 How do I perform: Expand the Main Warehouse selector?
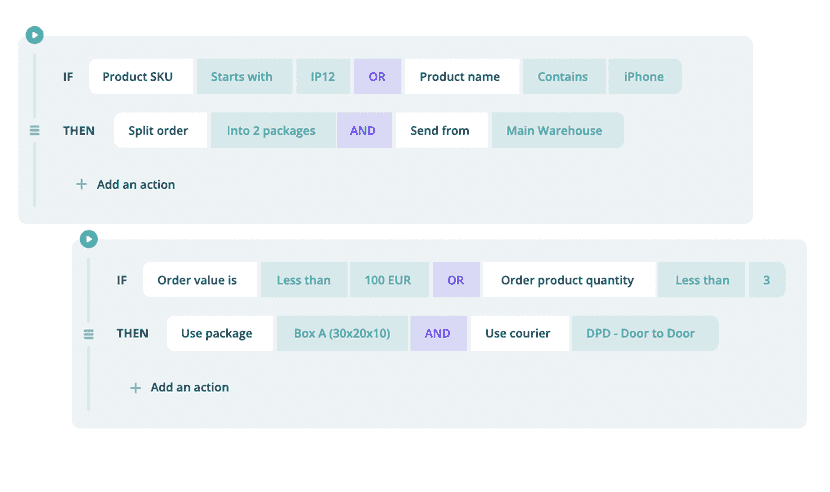click(x=554, y=131)
